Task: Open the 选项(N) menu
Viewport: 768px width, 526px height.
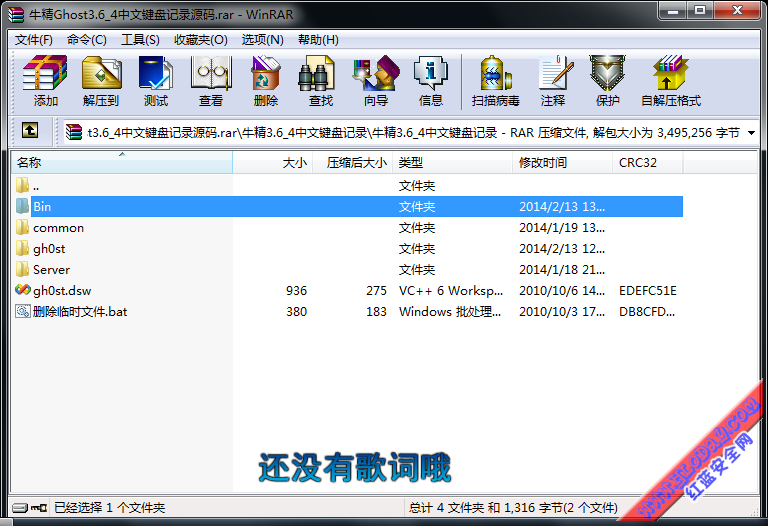Action: pos(263,40)
